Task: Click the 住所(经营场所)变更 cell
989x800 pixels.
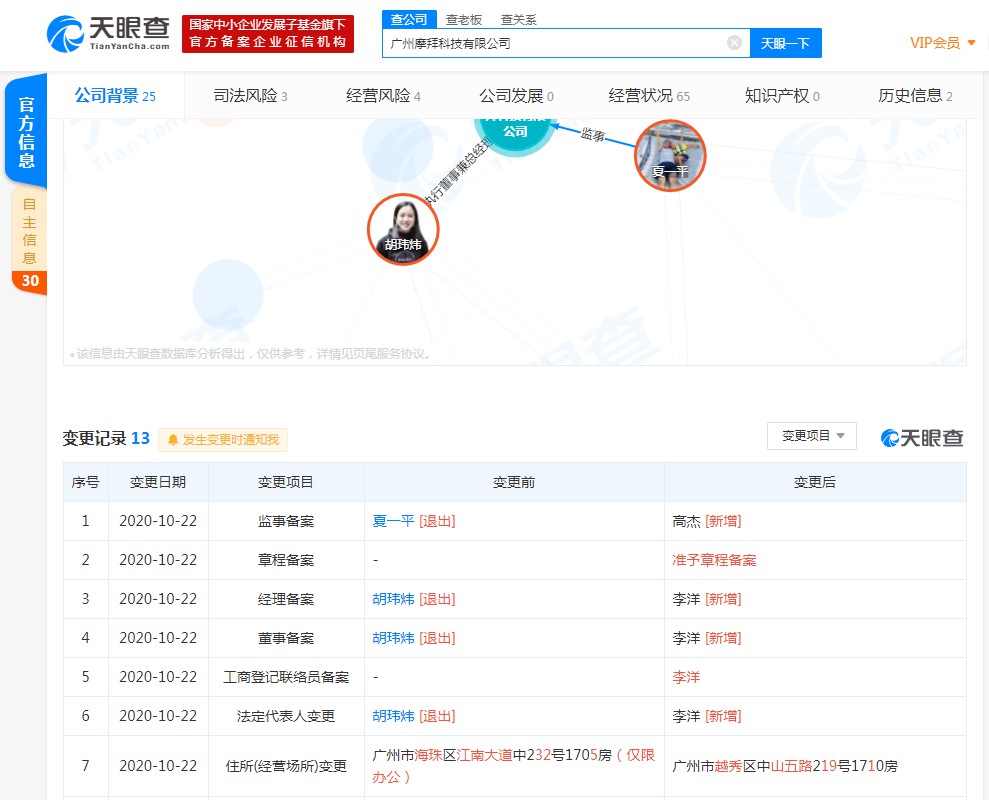Action: point(286,766)
